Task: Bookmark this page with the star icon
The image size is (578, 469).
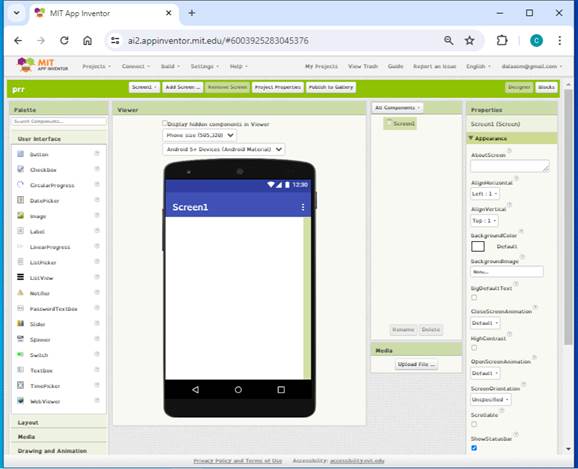Action: (469, 41)
